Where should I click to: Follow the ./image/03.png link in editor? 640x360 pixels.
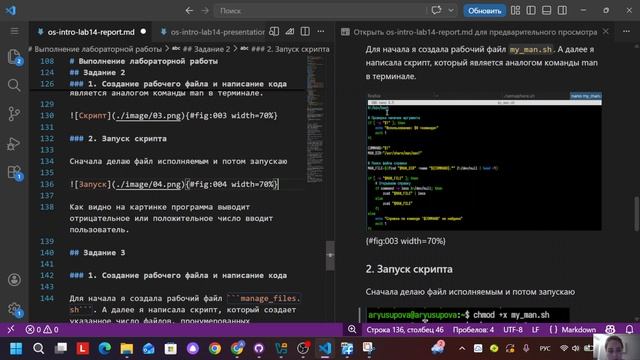[148, 116]
